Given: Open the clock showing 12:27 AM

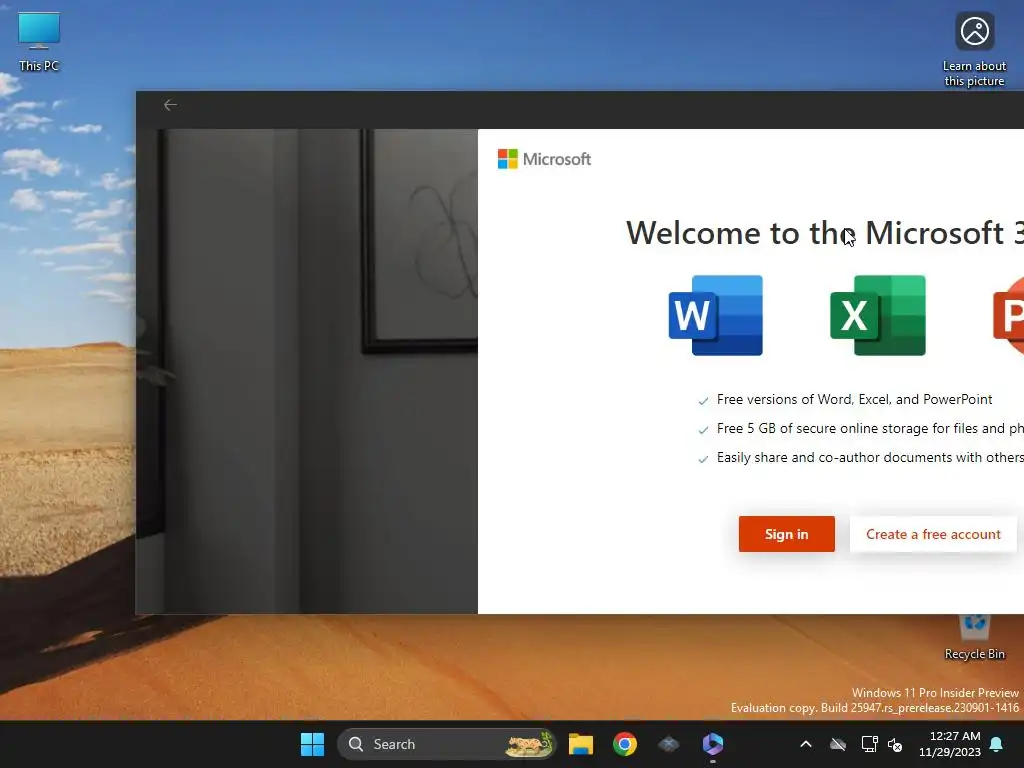Looking at the screenshot, I should click(950, 744).
